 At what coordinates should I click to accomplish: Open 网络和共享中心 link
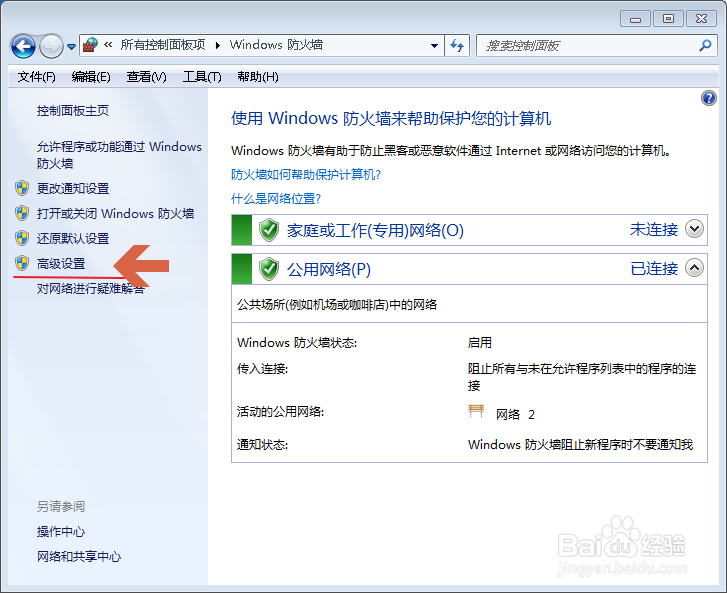79,557
